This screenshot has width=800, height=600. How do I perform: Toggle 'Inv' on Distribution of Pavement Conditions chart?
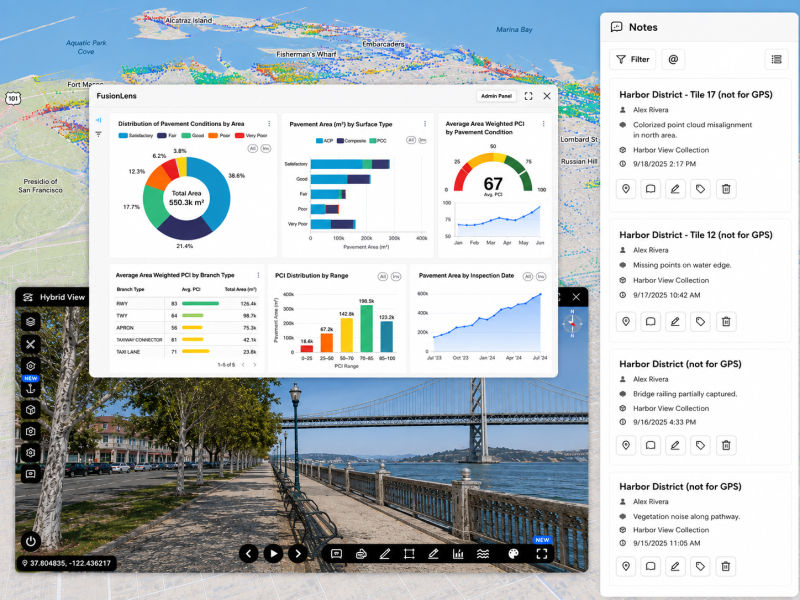[x=266, y=148]
